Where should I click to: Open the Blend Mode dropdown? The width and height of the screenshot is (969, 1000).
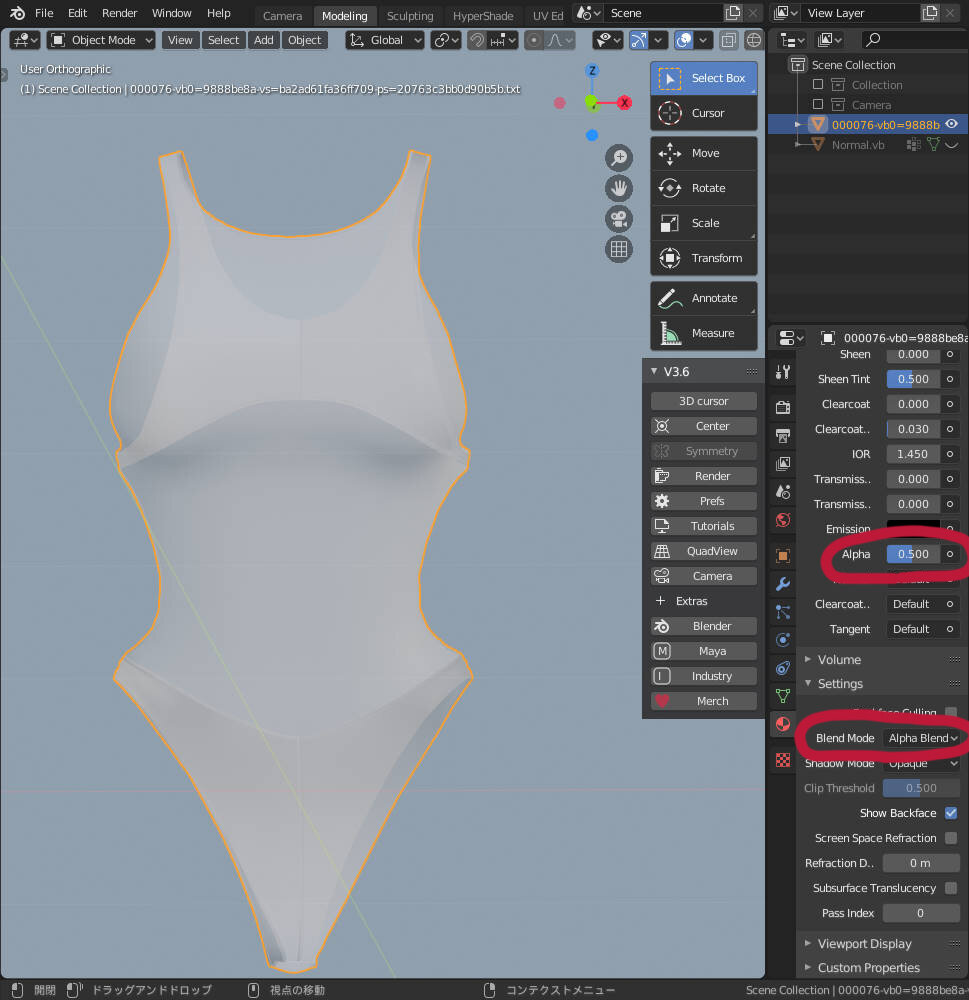pos(922,738)
